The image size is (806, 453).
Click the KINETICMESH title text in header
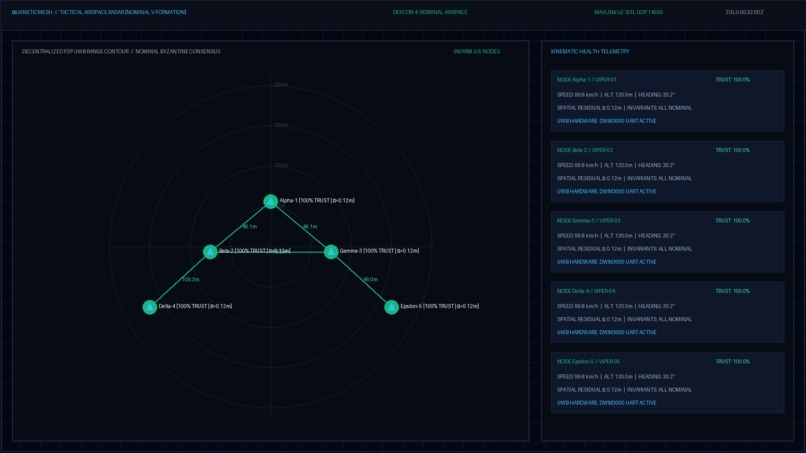[x=35, y=12]
